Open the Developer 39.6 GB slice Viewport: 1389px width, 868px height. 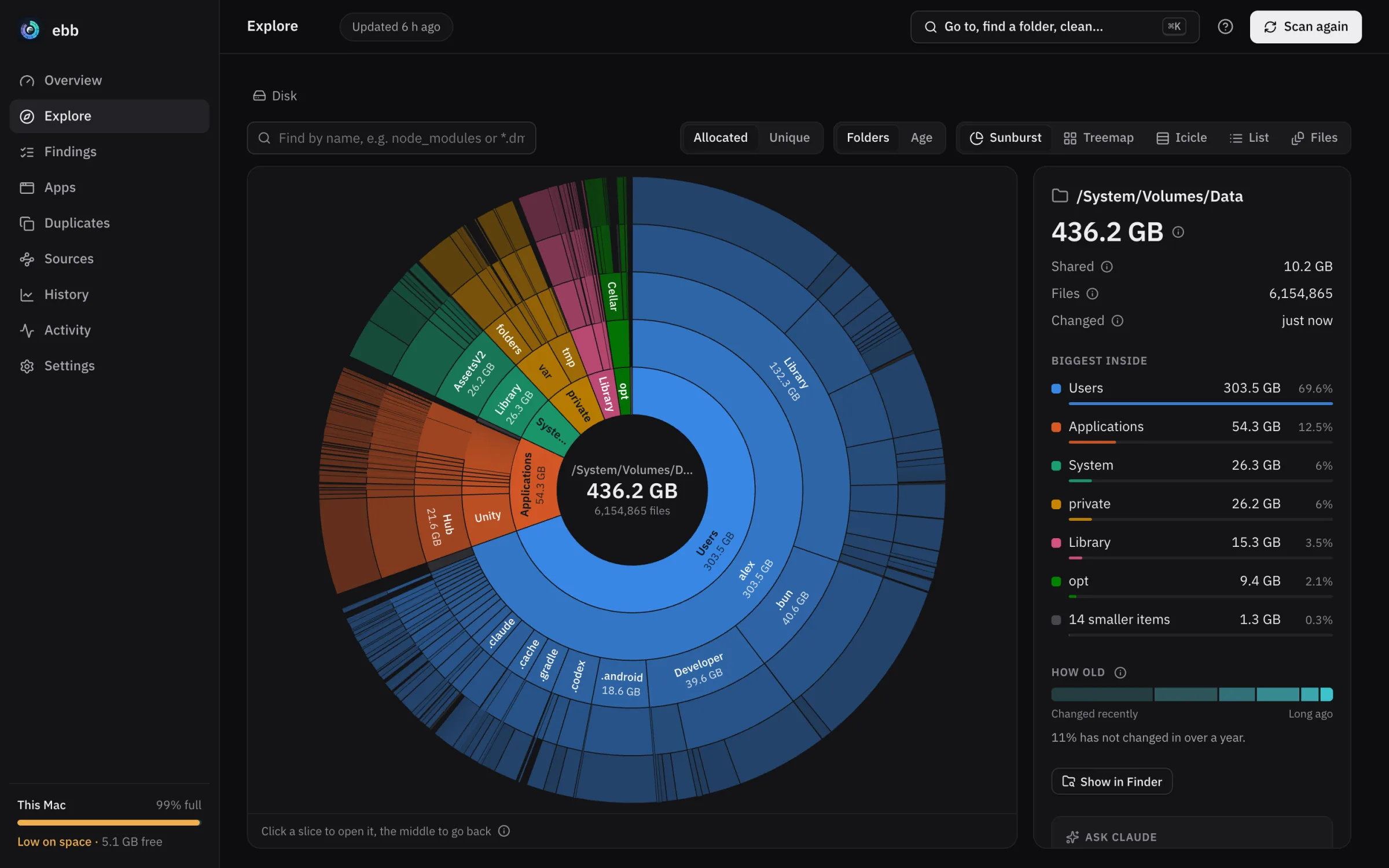coord(700,671)
